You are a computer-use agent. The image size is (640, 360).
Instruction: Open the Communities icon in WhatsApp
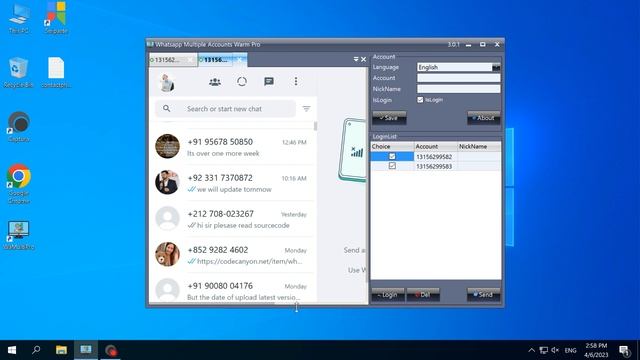pos(215,82)
